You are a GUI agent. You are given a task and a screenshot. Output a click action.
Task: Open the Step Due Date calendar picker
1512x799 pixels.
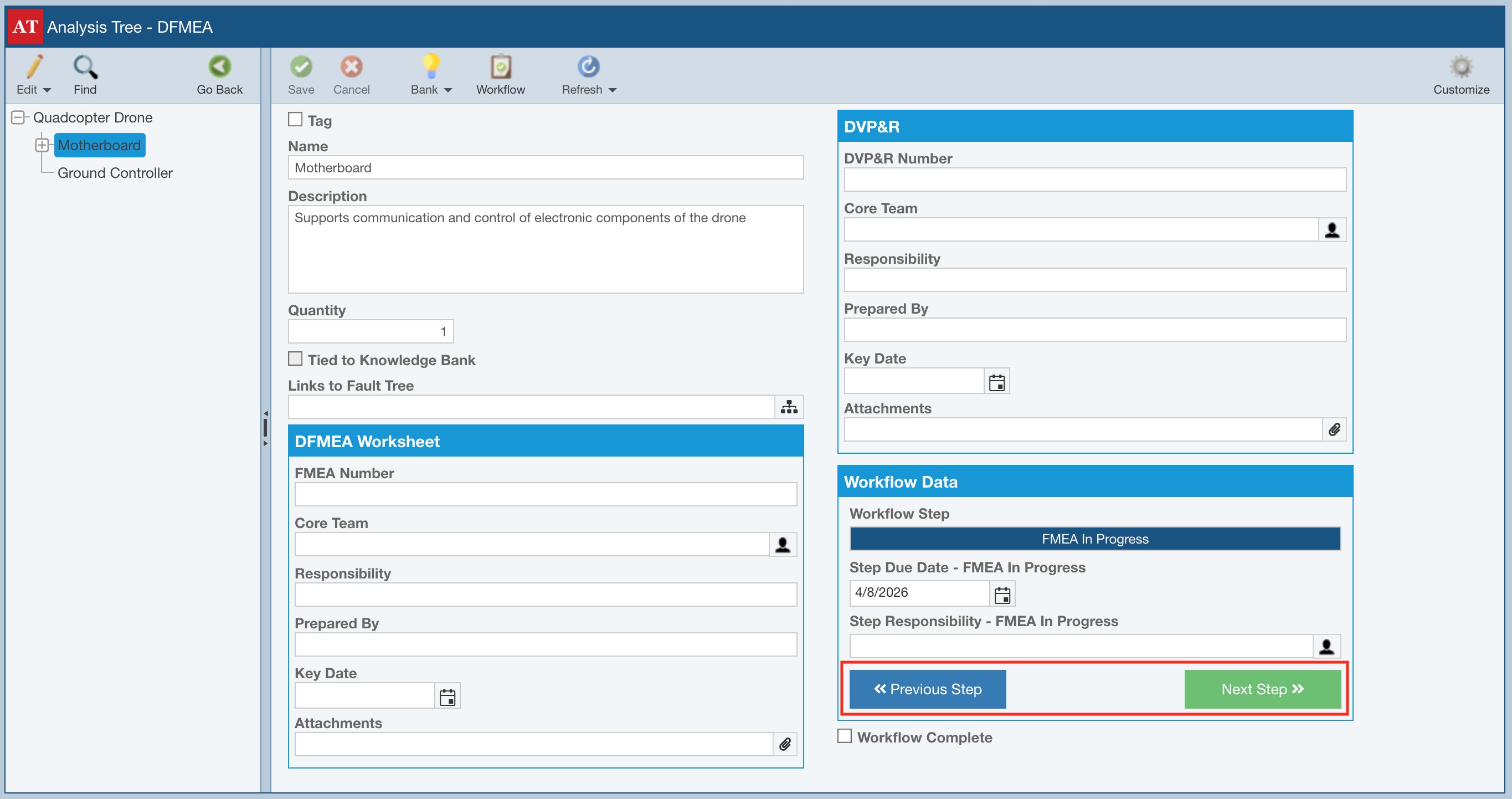(x=1002, y=595)
